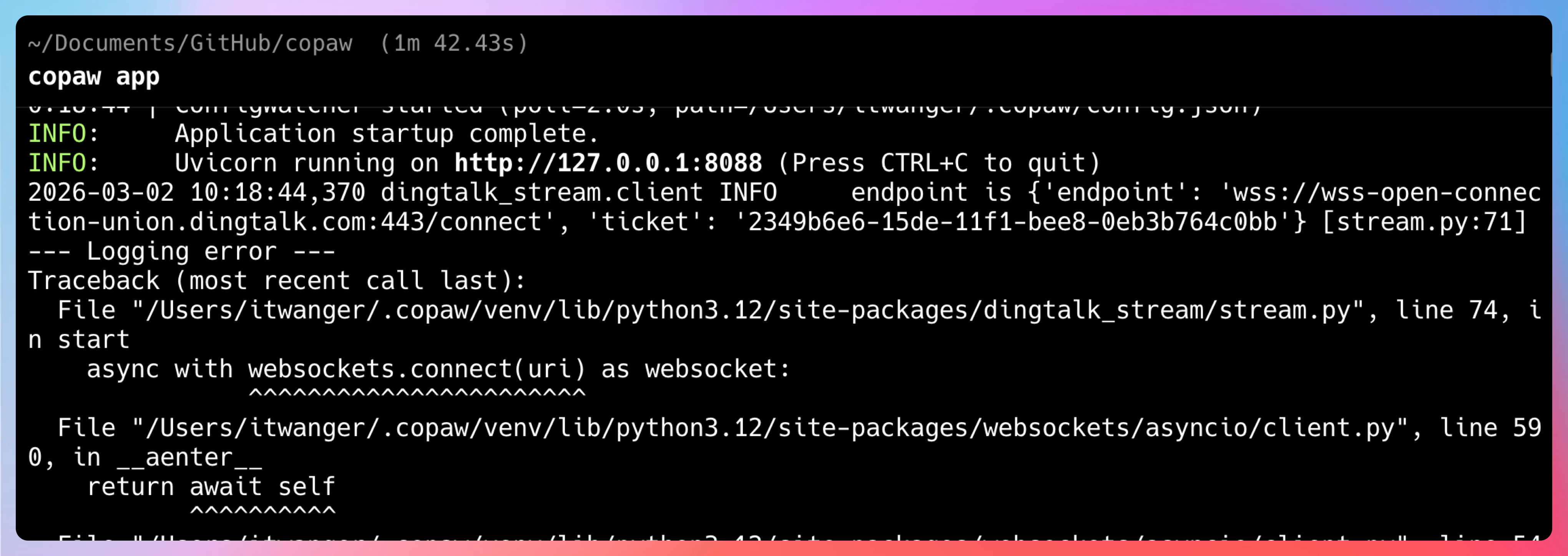This screenshot has height=556, width=1568.
Task: Click the timestamp 2026-03-02 10:18:44,370
Action: click(x=197, y=193)
